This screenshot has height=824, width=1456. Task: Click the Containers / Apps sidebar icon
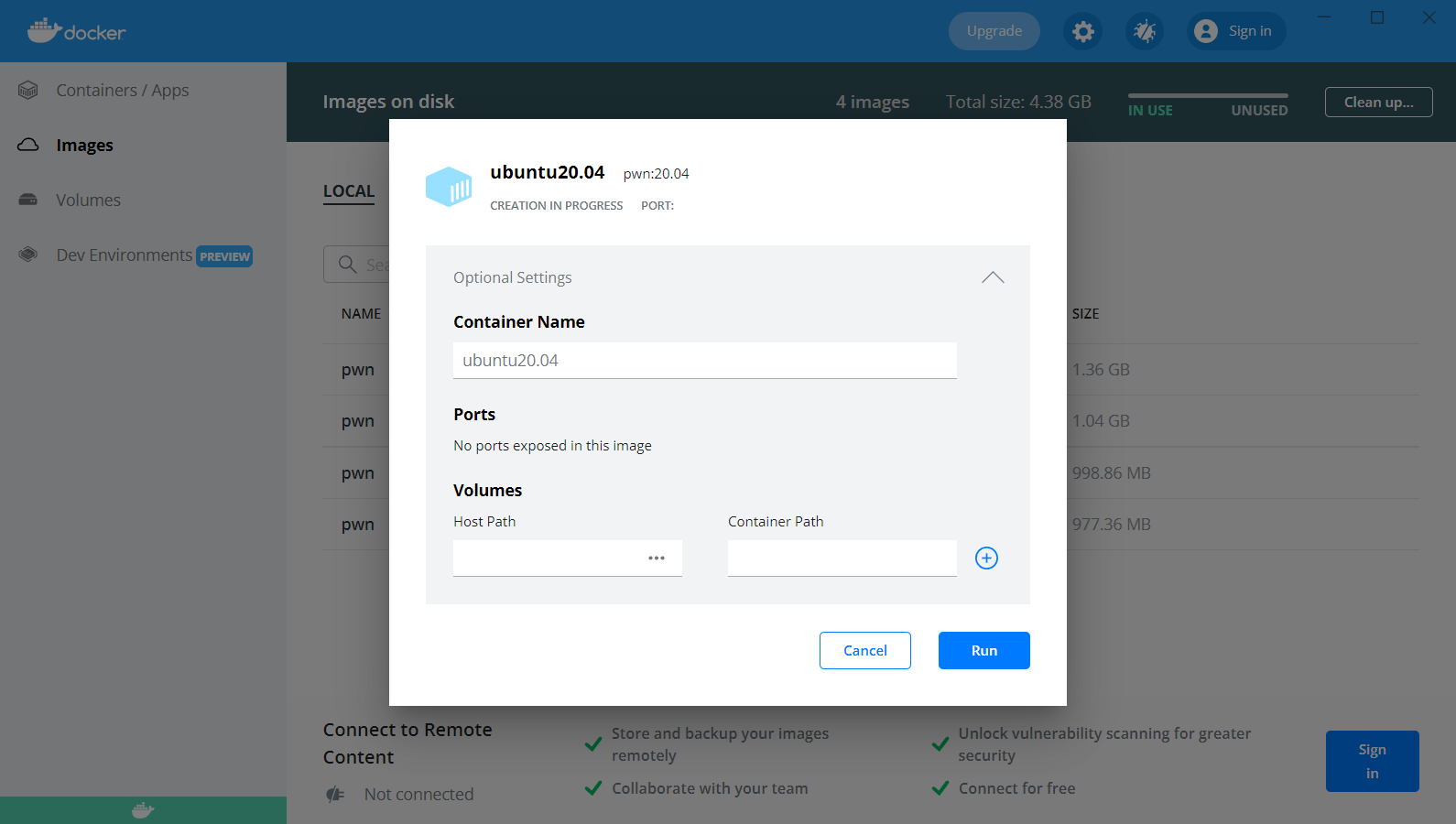pos(28,90)
